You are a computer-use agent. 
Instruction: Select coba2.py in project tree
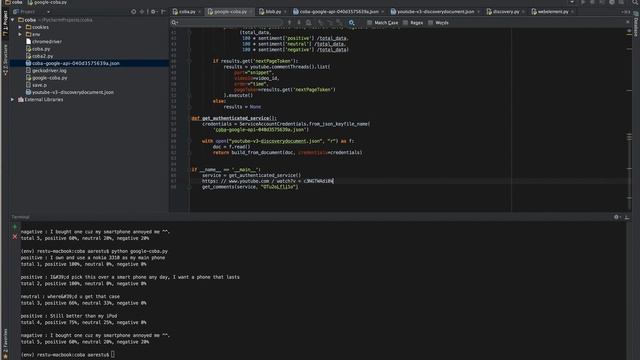coord(39,56)
